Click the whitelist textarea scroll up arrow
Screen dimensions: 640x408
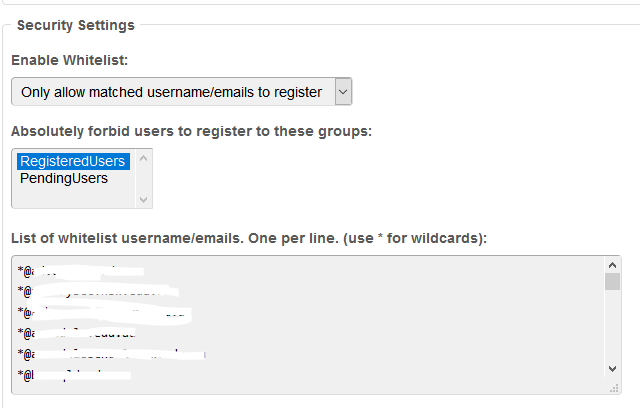[612, 264]
